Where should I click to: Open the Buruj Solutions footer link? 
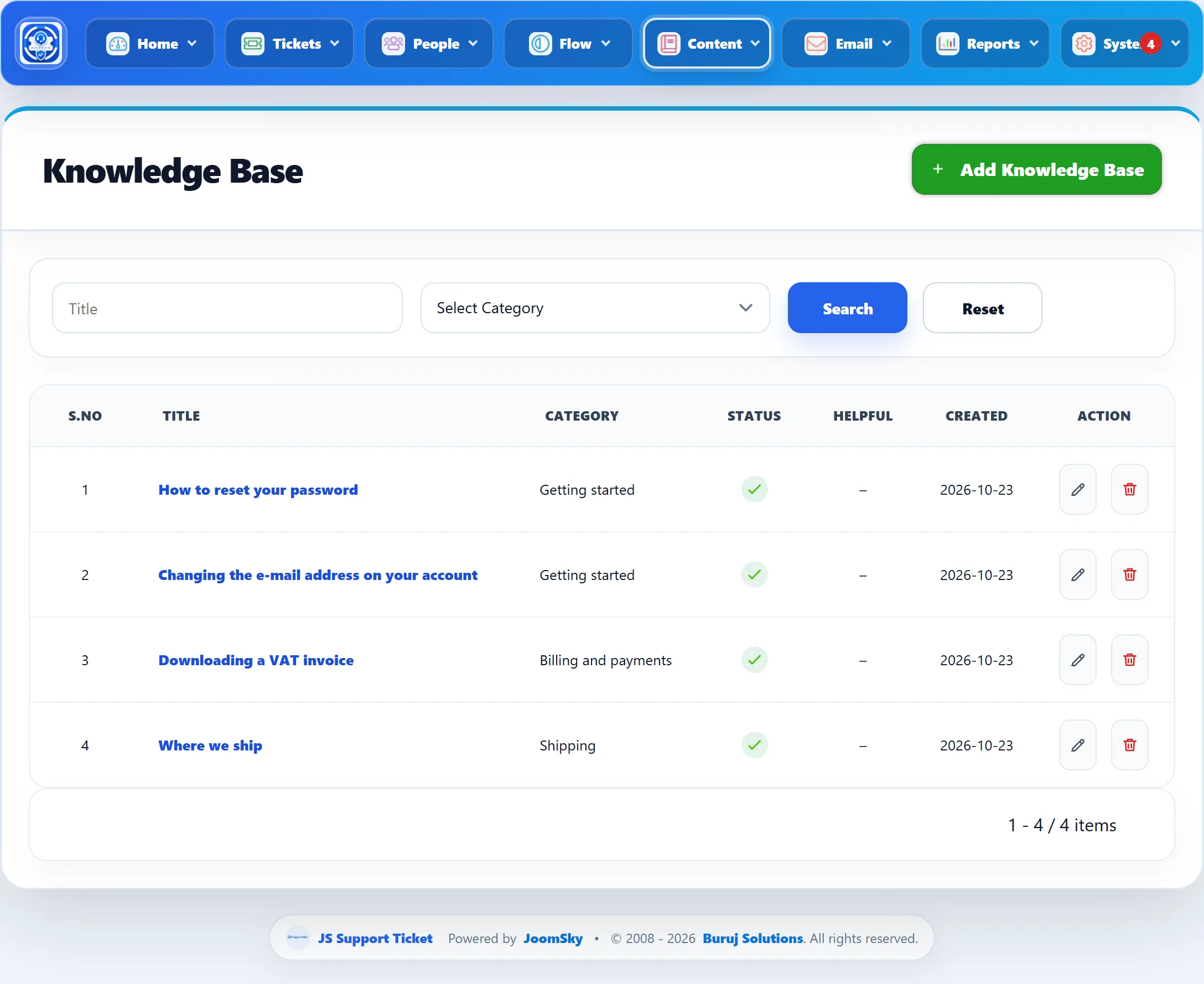coord(752,938)
